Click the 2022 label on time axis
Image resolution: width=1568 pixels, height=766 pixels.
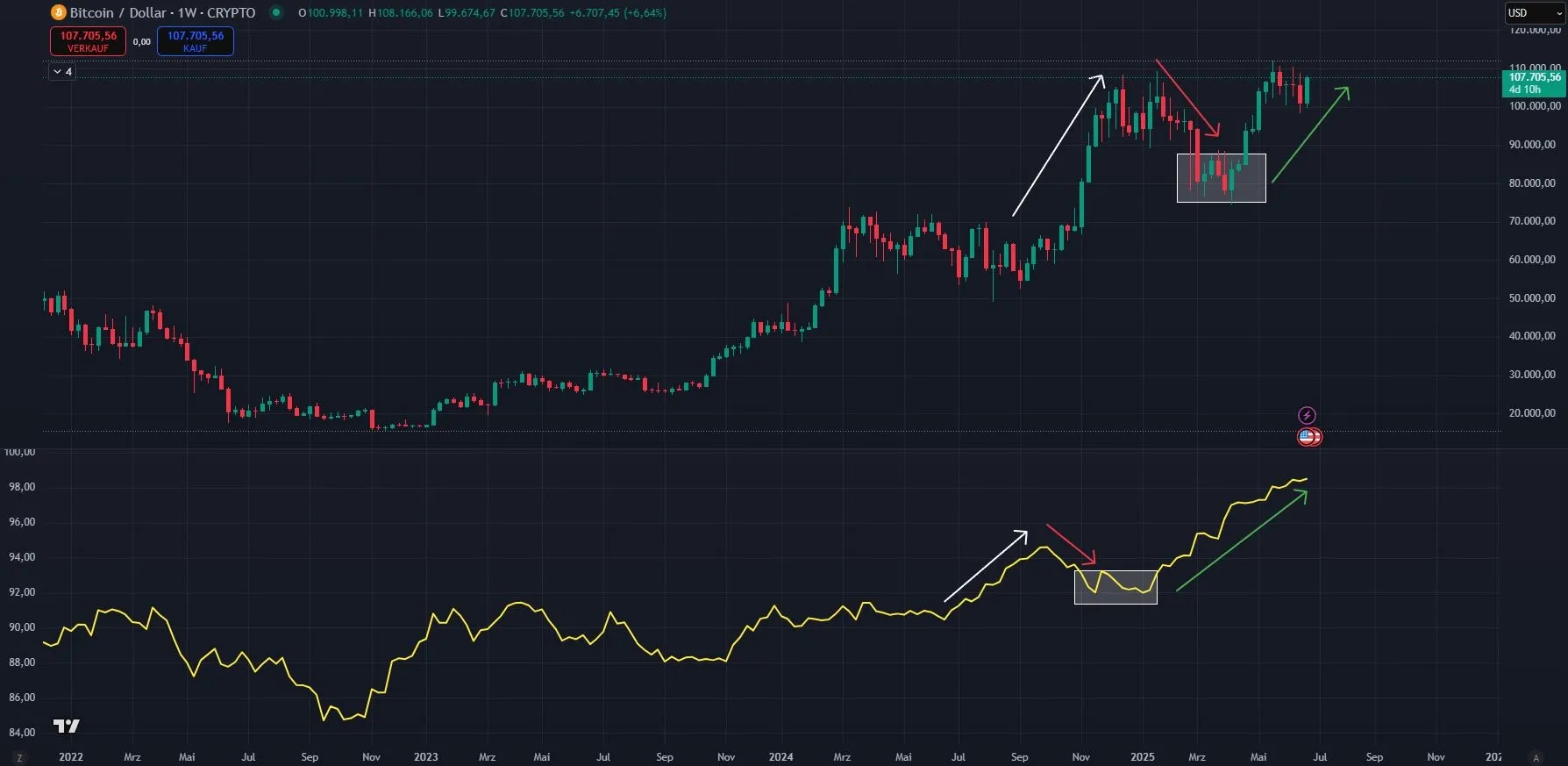pyautogui.click(x=71, y=757)
